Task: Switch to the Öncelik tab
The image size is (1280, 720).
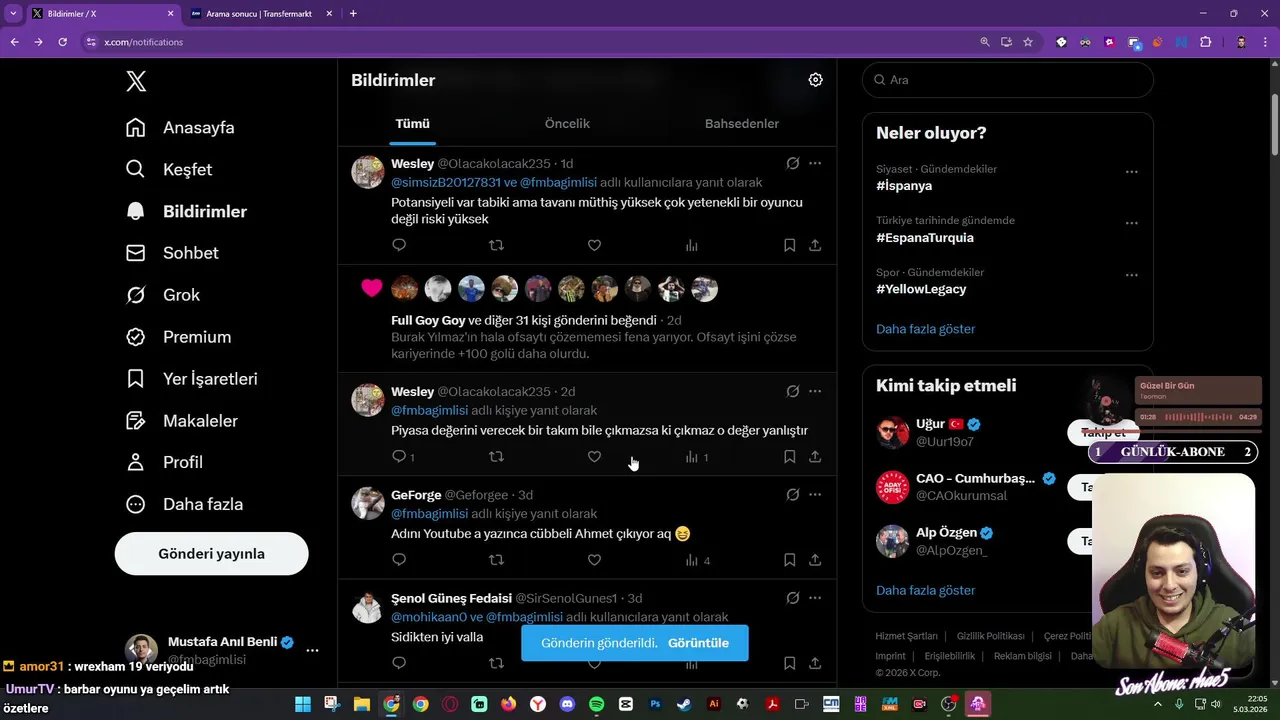Action: click(x=567, y=124)
